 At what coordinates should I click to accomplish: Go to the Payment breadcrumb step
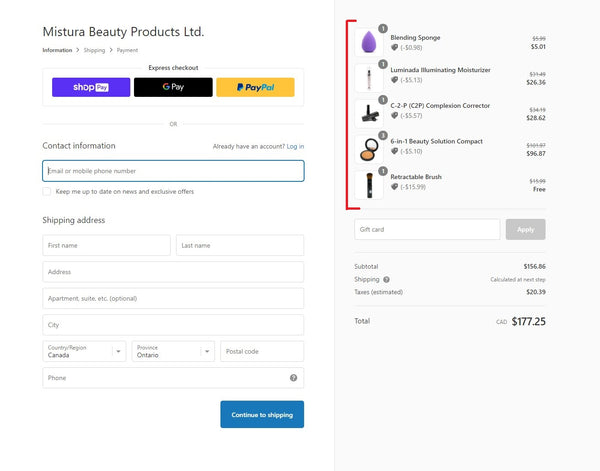[127, 49]
